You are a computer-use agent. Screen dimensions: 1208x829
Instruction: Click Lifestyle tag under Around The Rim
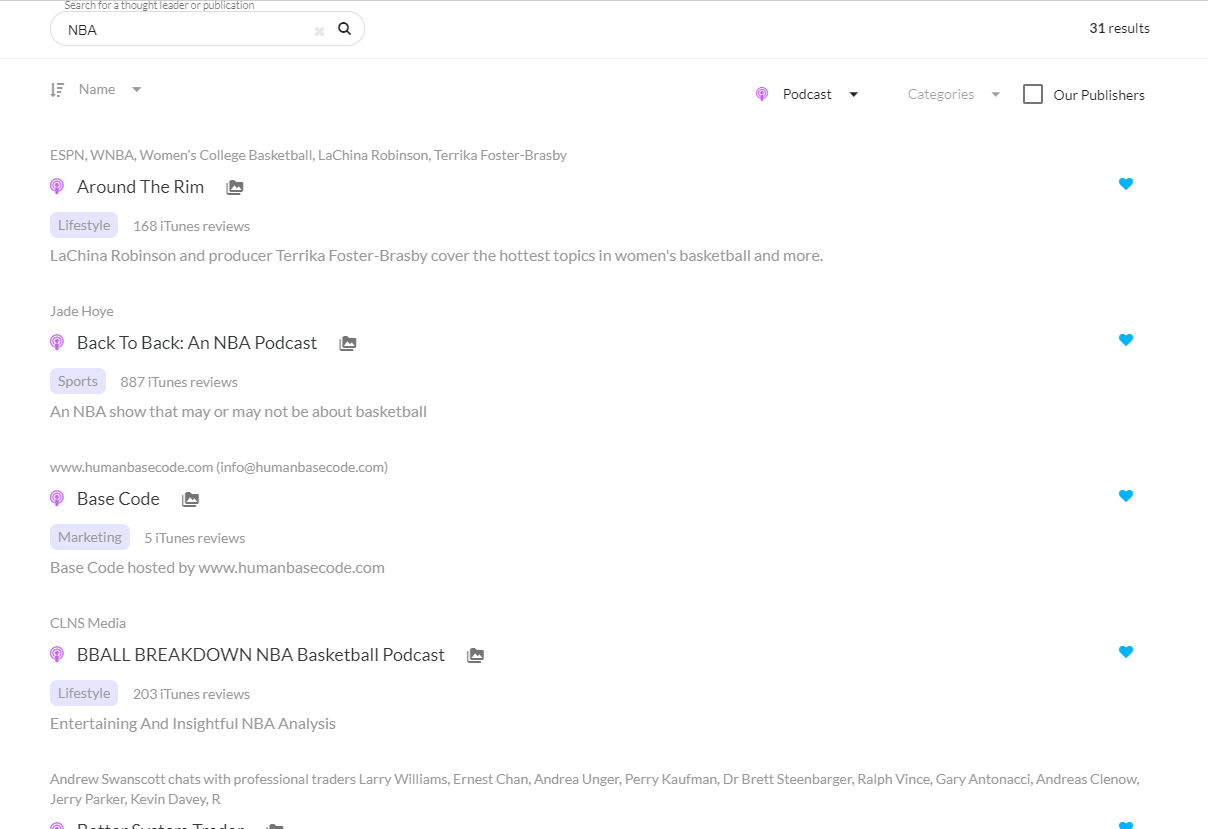[84, 225]
